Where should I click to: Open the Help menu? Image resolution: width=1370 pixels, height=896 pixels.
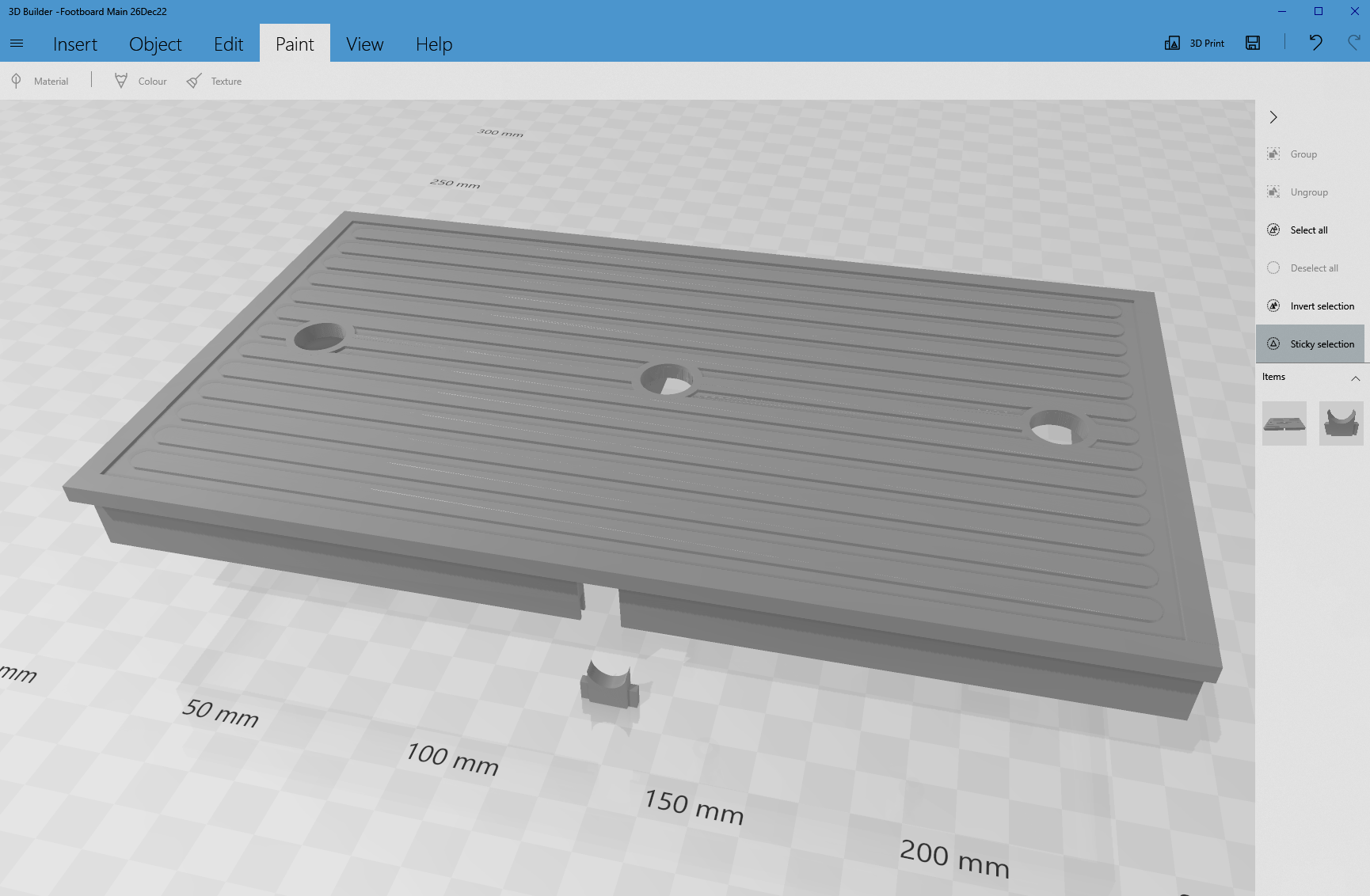click(433, 44)
